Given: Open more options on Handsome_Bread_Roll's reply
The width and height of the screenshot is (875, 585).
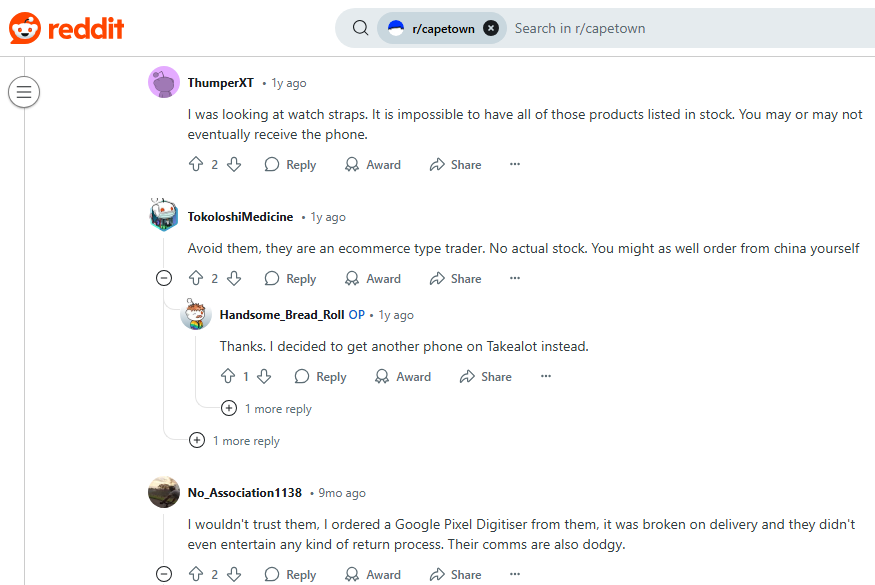Looking at the screenshot, I should (546, 377).
